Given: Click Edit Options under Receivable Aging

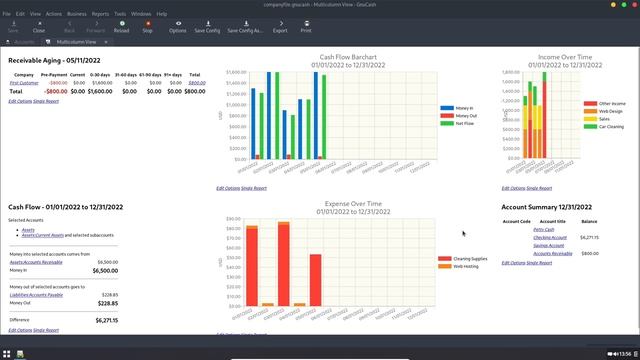Looking at the screenshot, I should pyautogui.click(x=20, y=101).
